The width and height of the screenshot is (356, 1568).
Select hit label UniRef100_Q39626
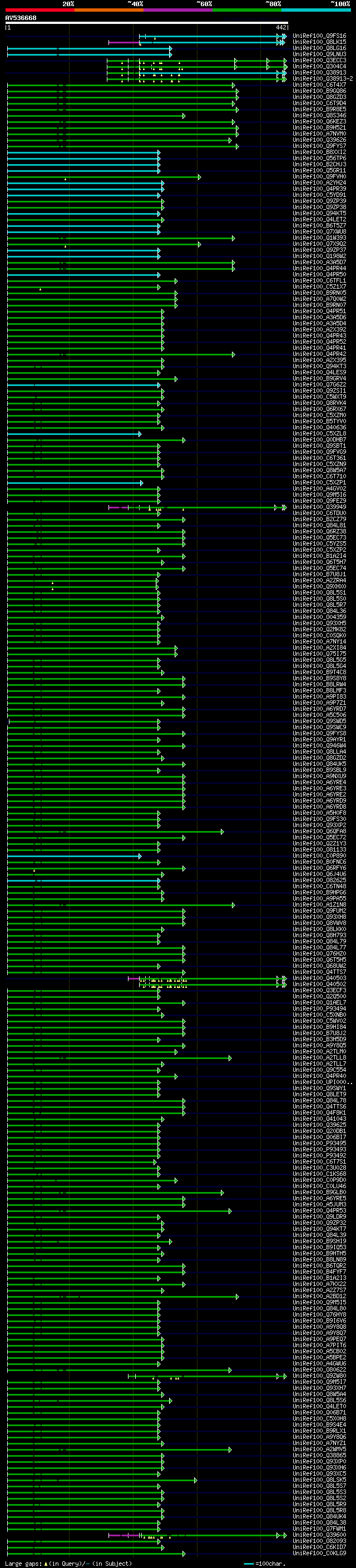[319, 140]
